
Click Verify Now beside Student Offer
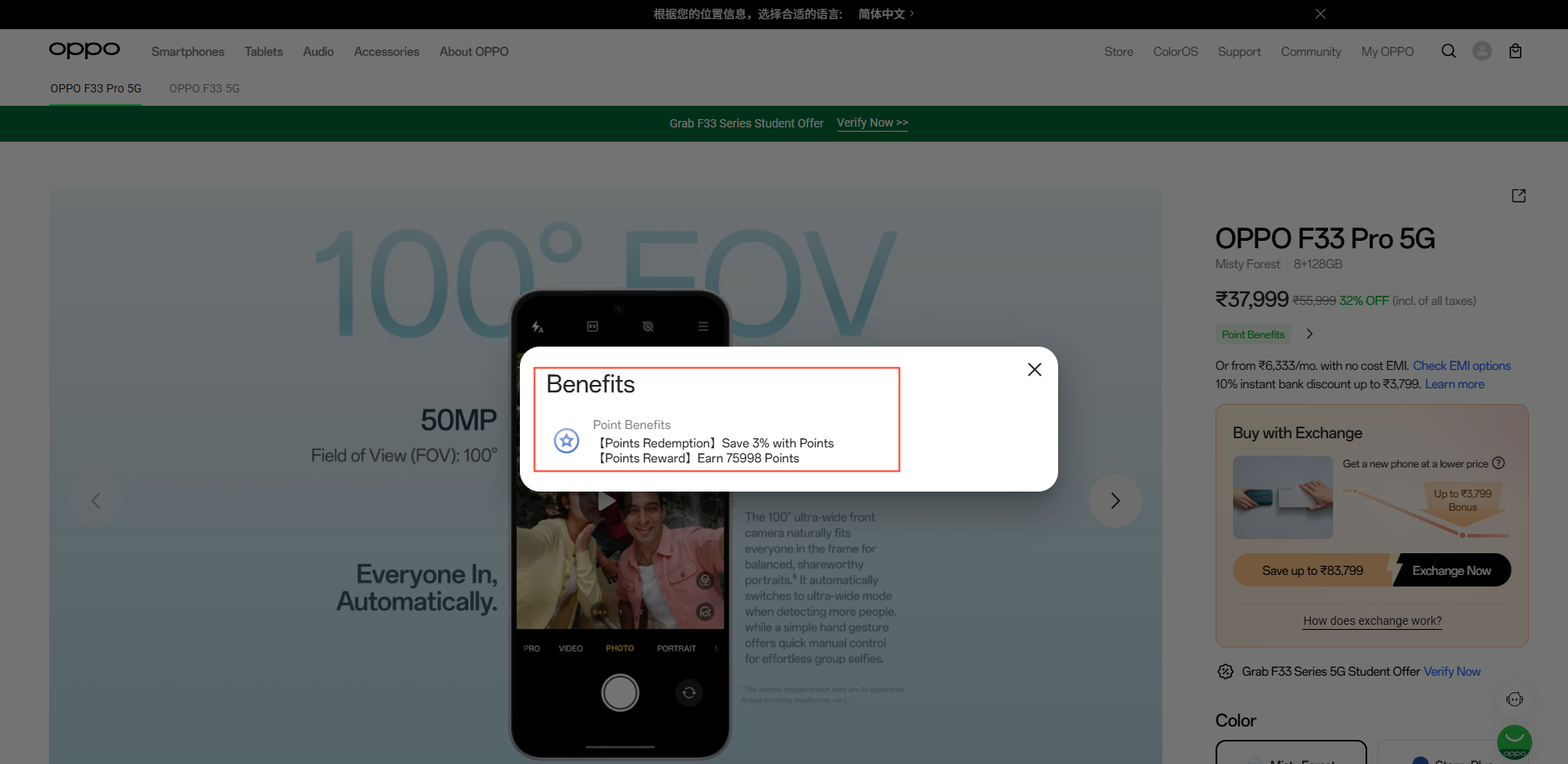[x=1452, y=672]
